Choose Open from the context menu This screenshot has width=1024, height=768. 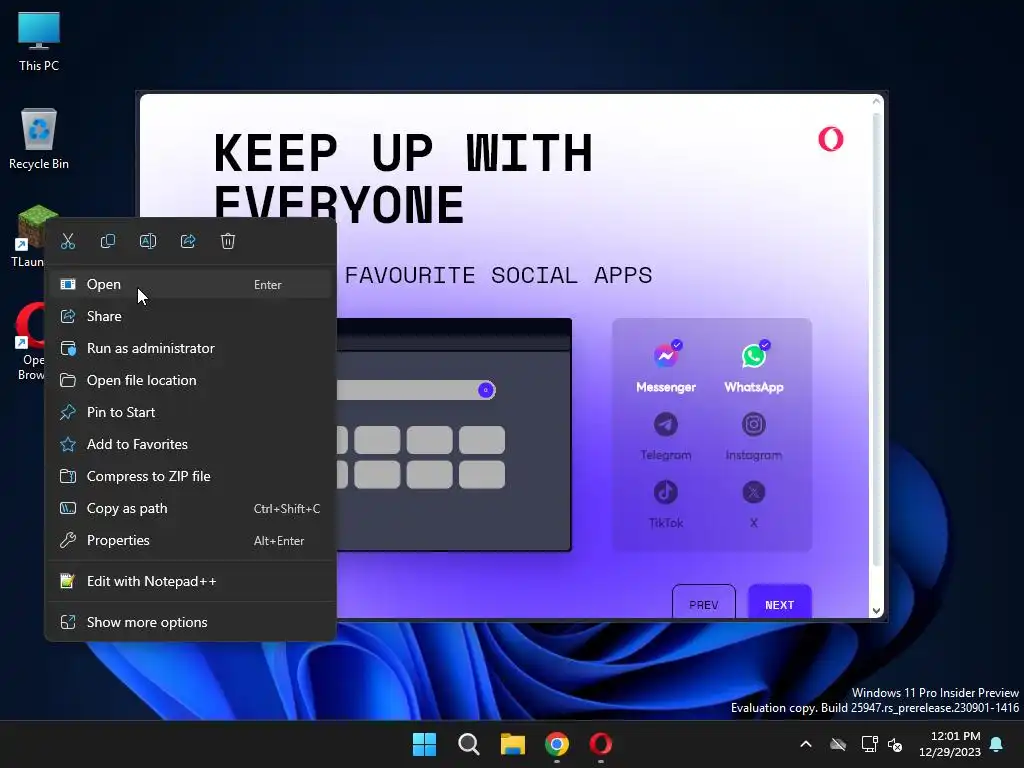(x=190, y=284)
